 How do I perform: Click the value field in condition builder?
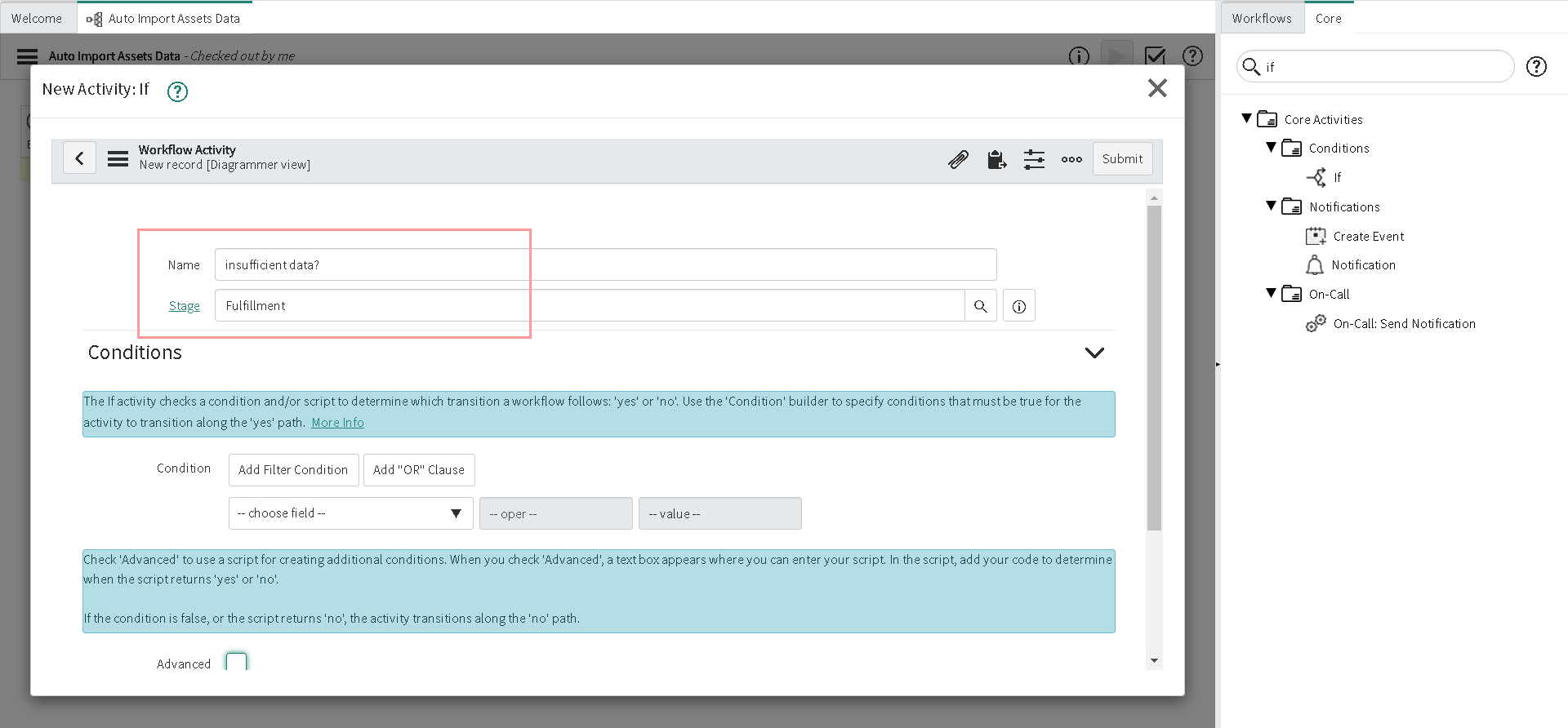pyautogui.click(x=719, y=513)
